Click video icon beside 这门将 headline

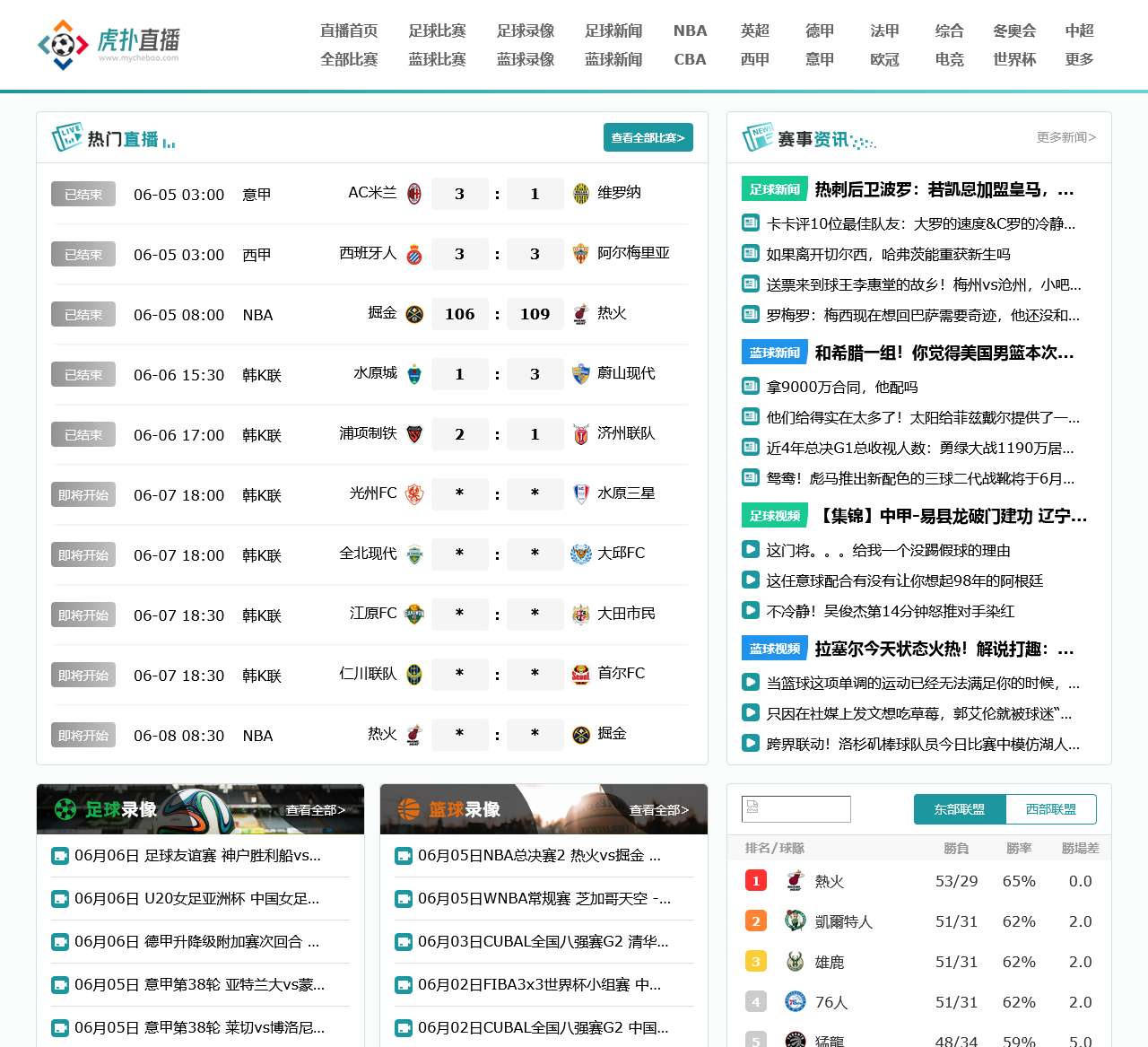751,549
